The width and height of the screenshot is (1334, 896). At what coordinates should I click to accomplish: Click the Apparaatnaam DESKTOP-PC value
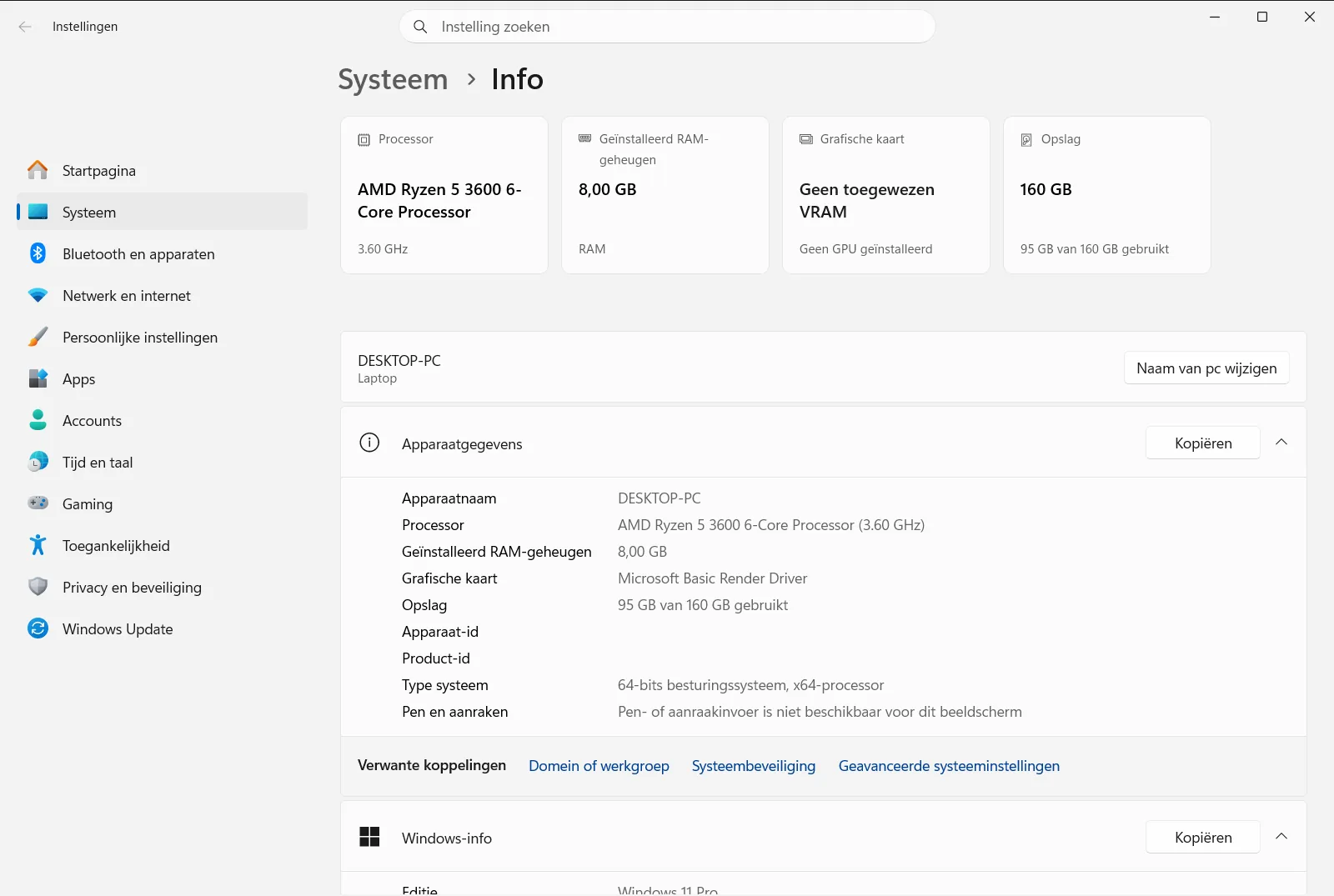(x=659, y=498)
